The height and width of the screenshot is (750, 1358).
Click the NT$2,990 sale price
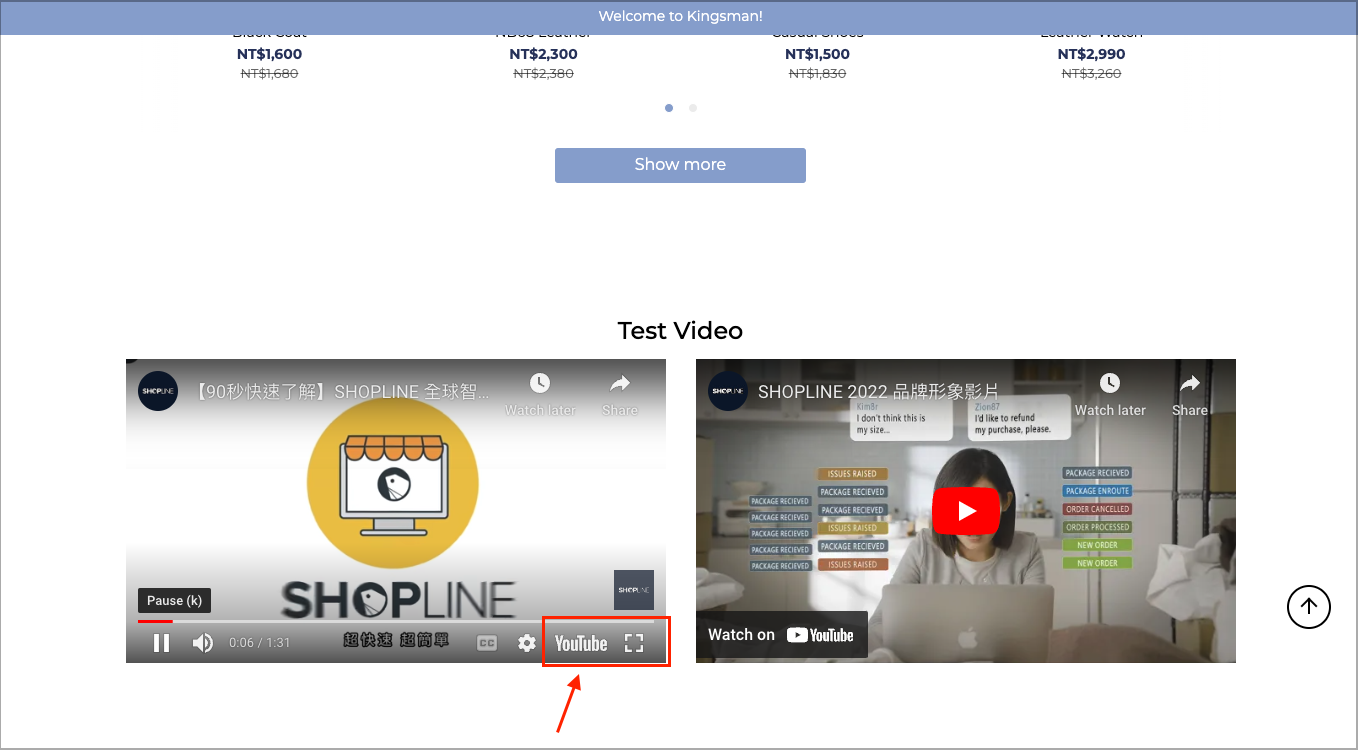pos(1091,54)
